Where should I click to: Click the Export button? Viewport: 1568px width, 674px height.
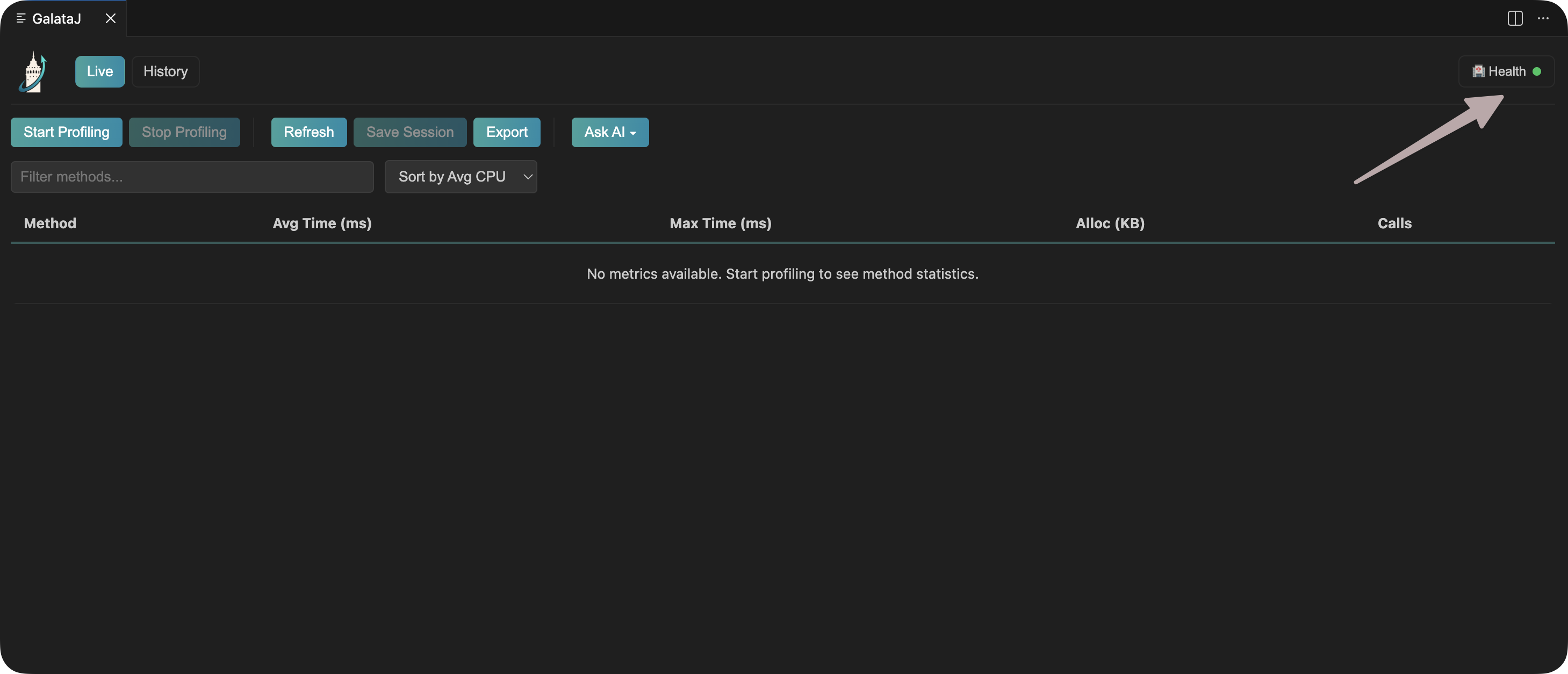tap(506, 132)
